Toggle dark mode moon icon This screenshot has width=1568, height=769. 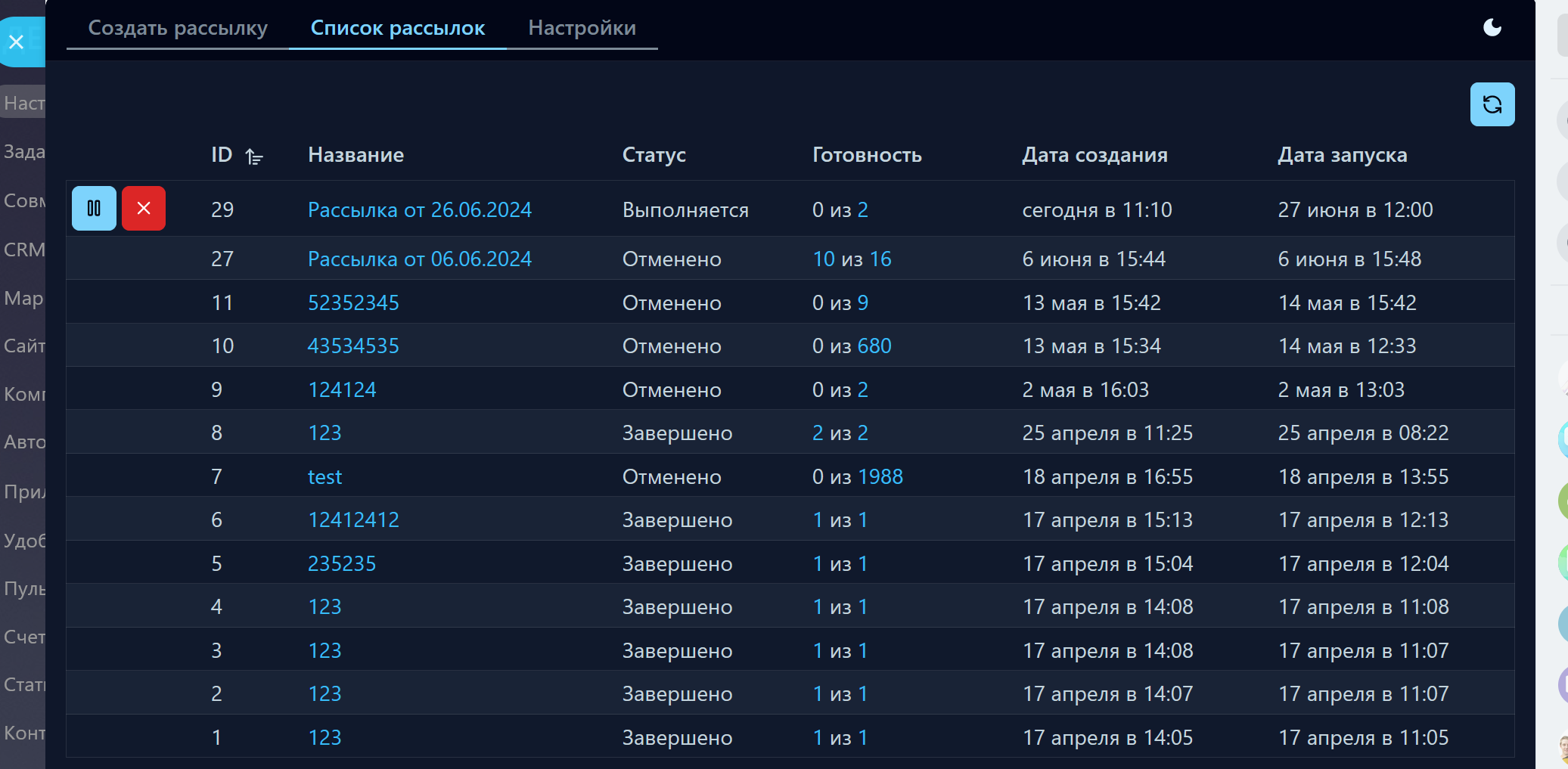pos(1492,28)
